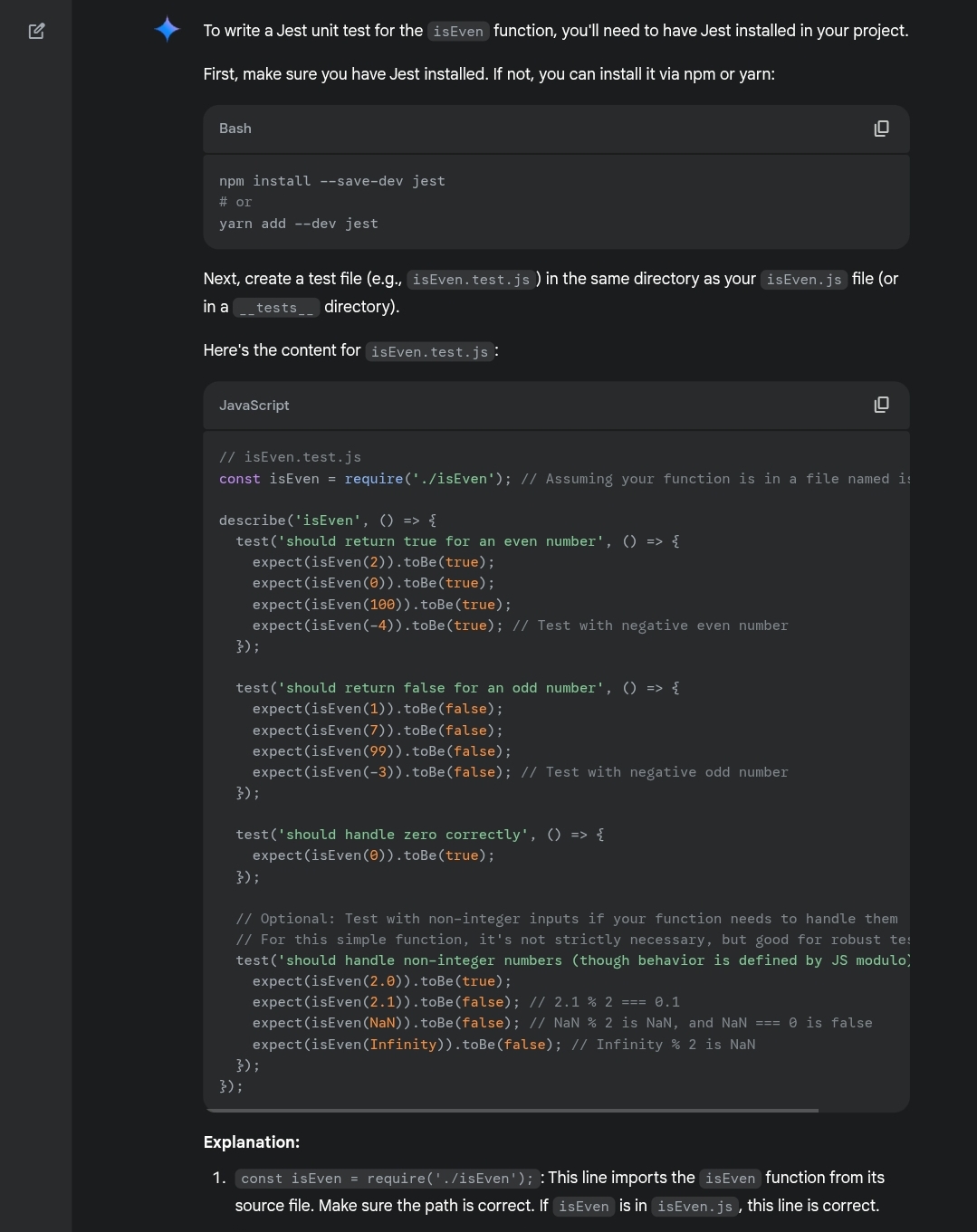Open new chat via the edit icon
The height and width of the screenshot is (1232, 977).
click(36, 31)
